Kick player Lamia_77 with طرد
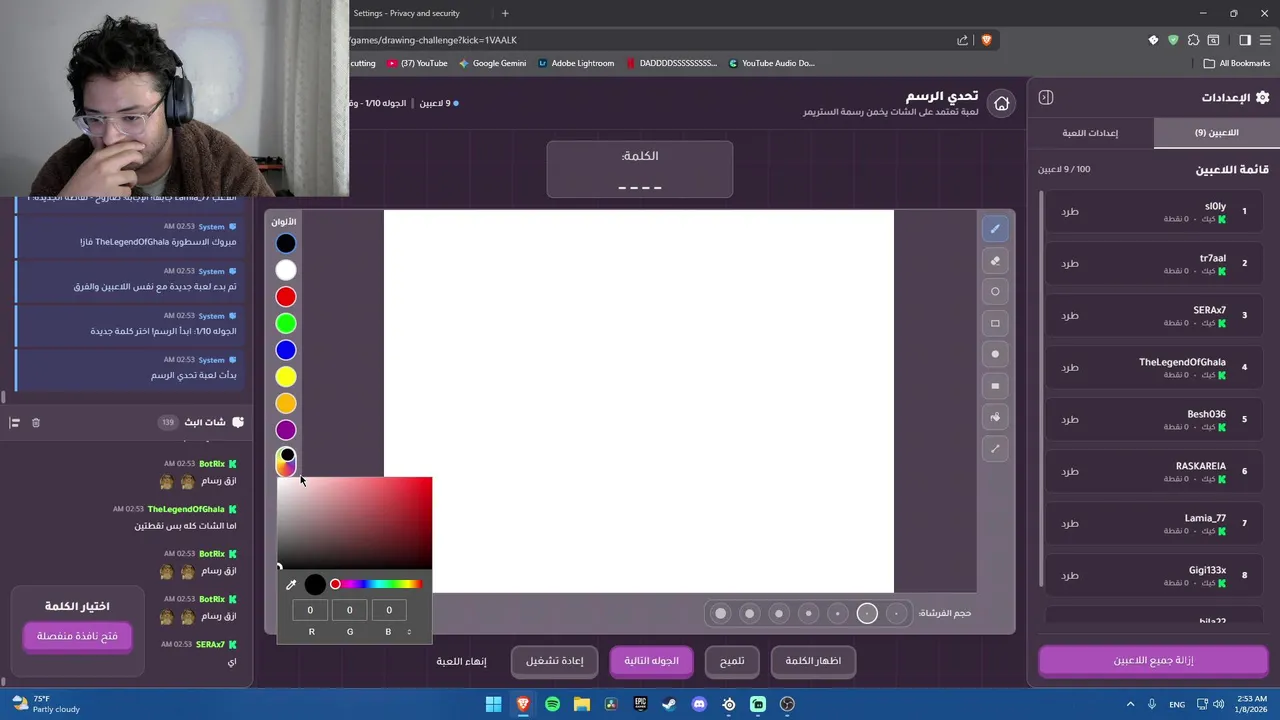This screenshot has width=1280, height=720. [x=1070, y=523]
